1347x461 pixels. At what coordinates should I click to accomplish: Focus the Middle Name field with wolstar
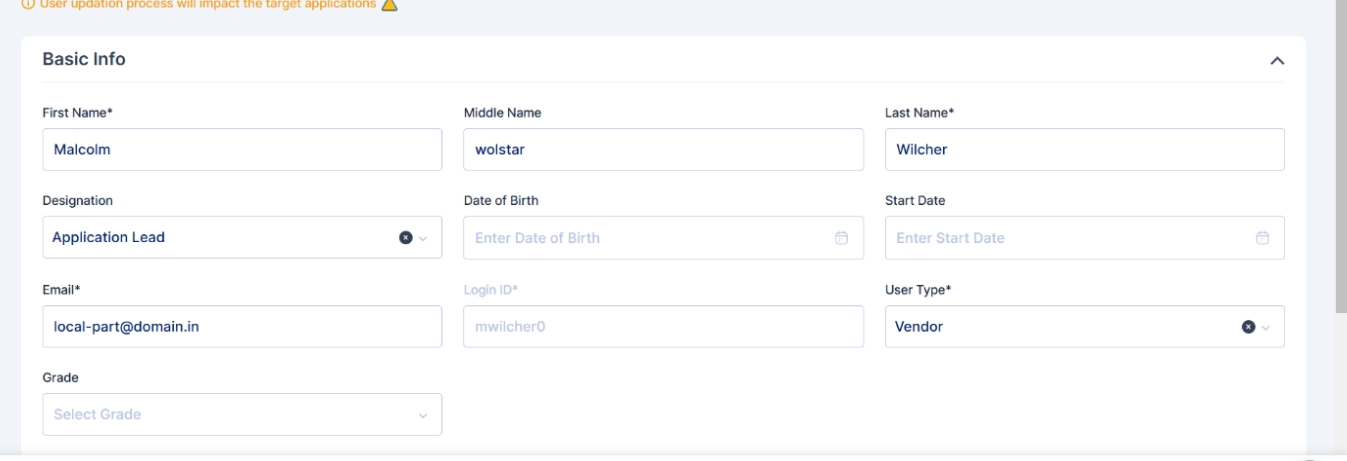coord(663,150)
